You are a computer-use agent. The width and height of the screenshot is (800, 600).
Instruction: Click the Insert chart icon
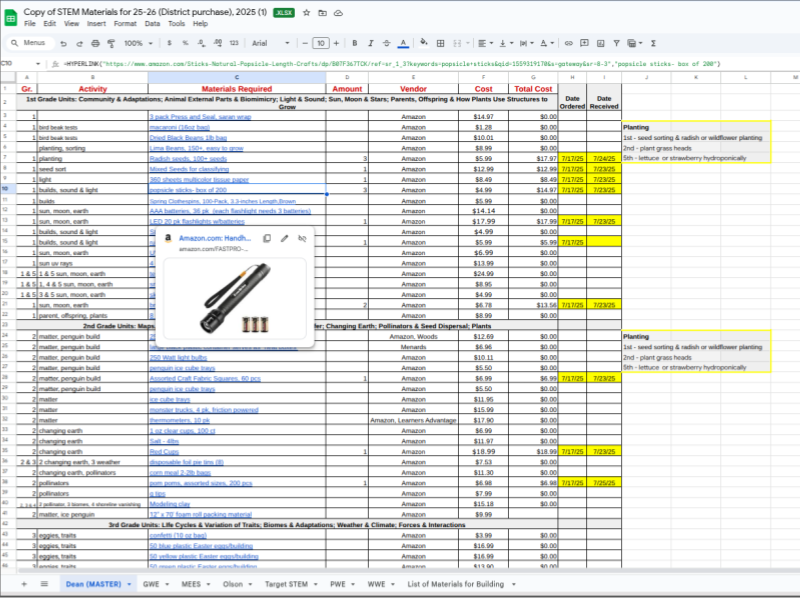point(601,43)
